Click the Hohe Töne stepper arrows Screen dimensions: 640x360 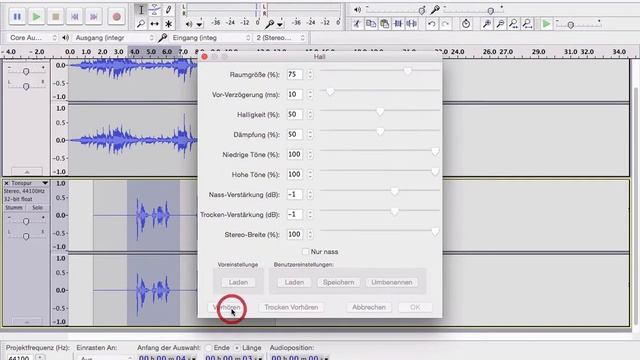pos(310,174)
